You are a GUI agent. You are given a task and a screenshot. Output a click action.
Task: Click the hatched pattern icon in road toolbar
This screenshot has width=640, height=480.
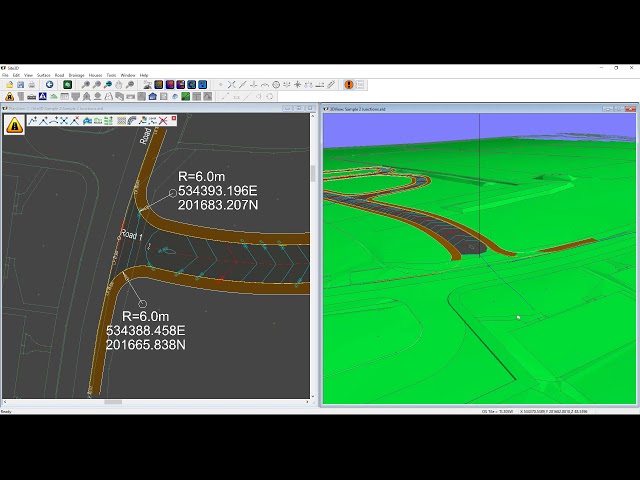[122, 120]
